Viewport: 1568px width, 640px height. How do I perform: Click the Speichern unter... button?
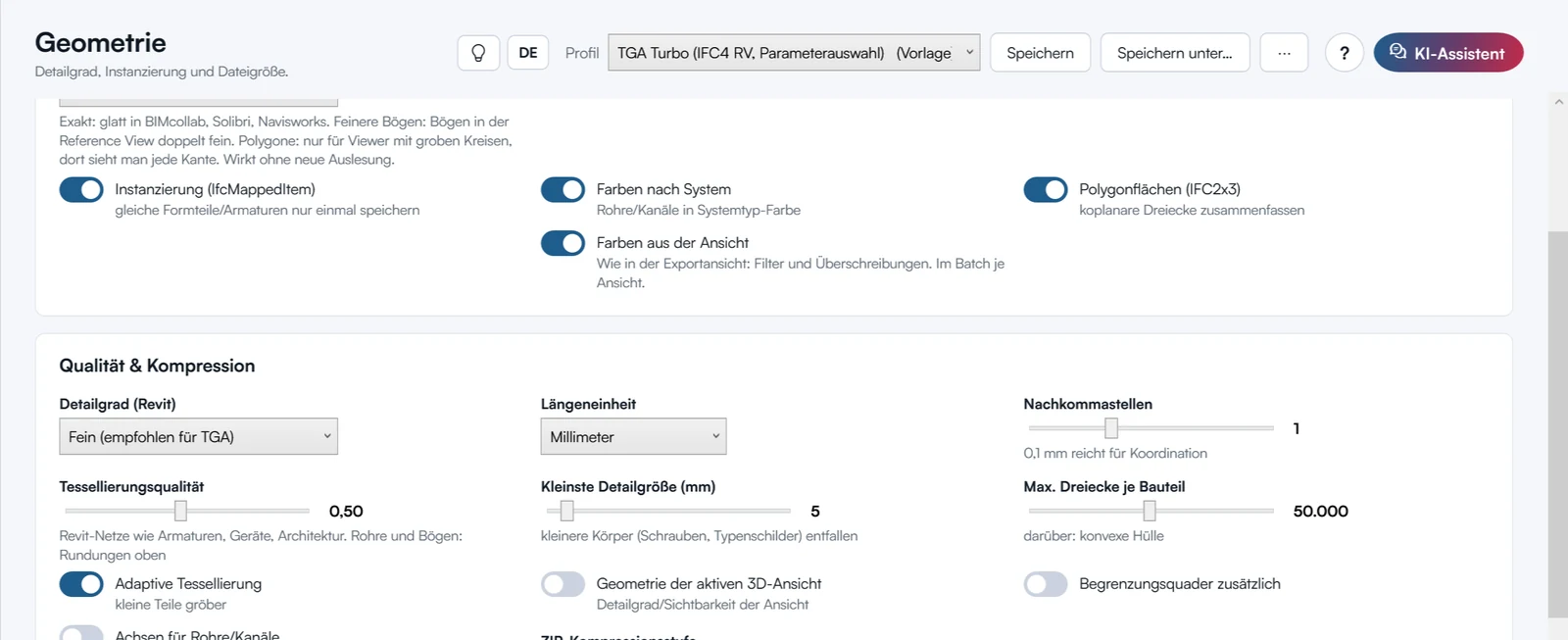click(x=1175, y=53)
